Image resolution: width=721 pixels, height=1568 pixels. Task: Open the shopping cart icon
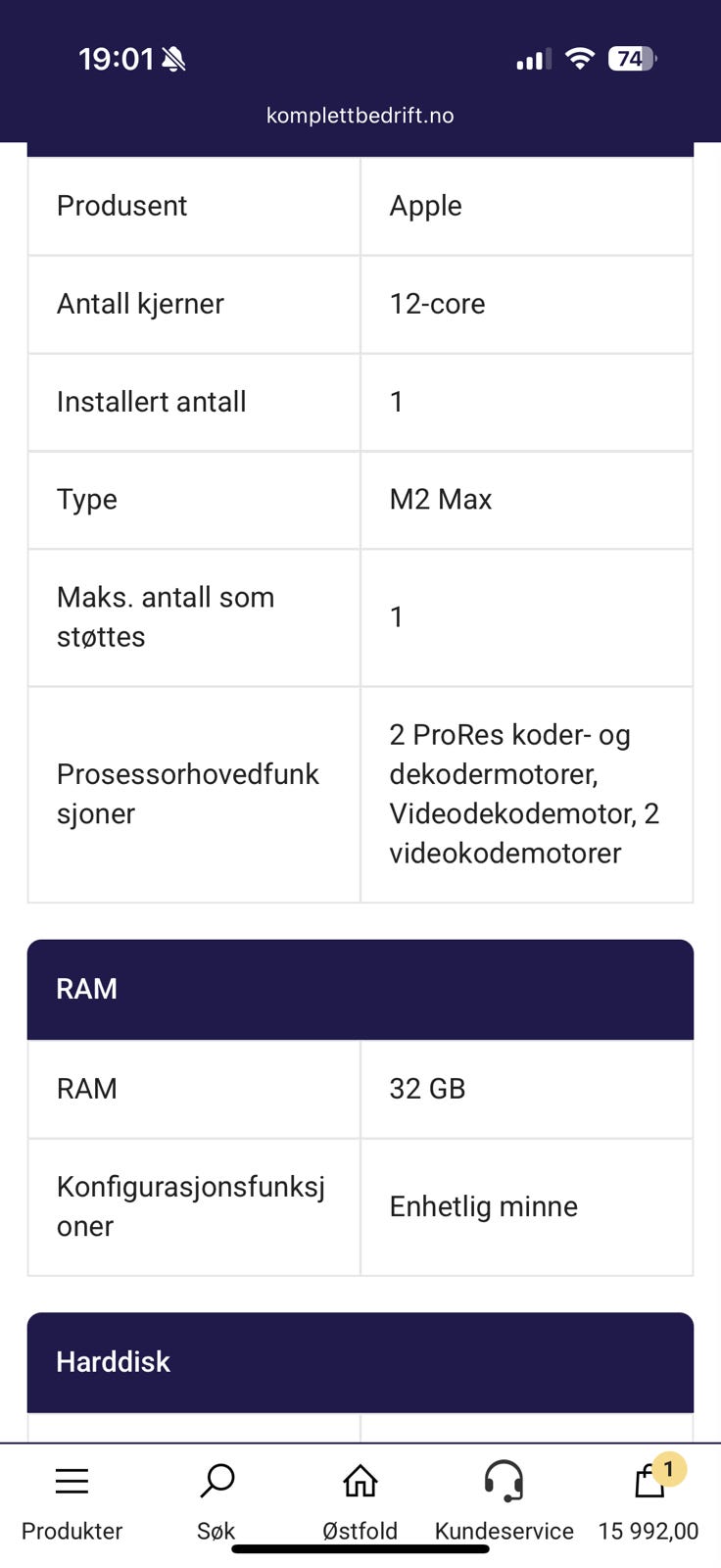[647, 1483]
